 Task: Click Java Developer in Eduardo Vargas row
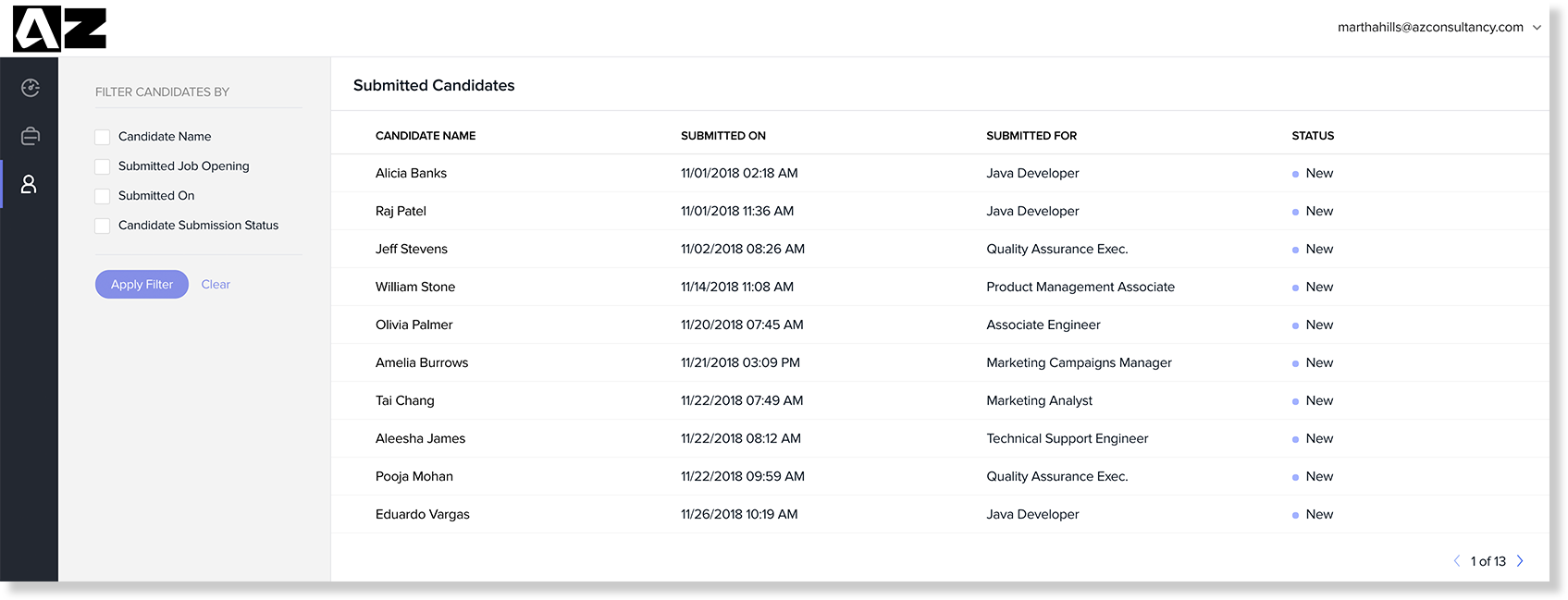1032,514
